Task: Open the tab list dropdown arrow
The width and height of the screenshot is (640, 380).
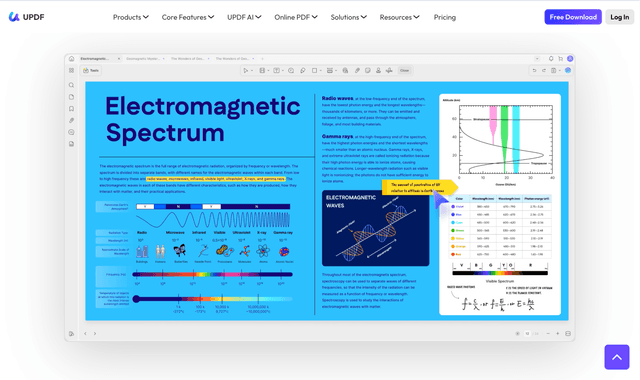Action: coord(537,59)
